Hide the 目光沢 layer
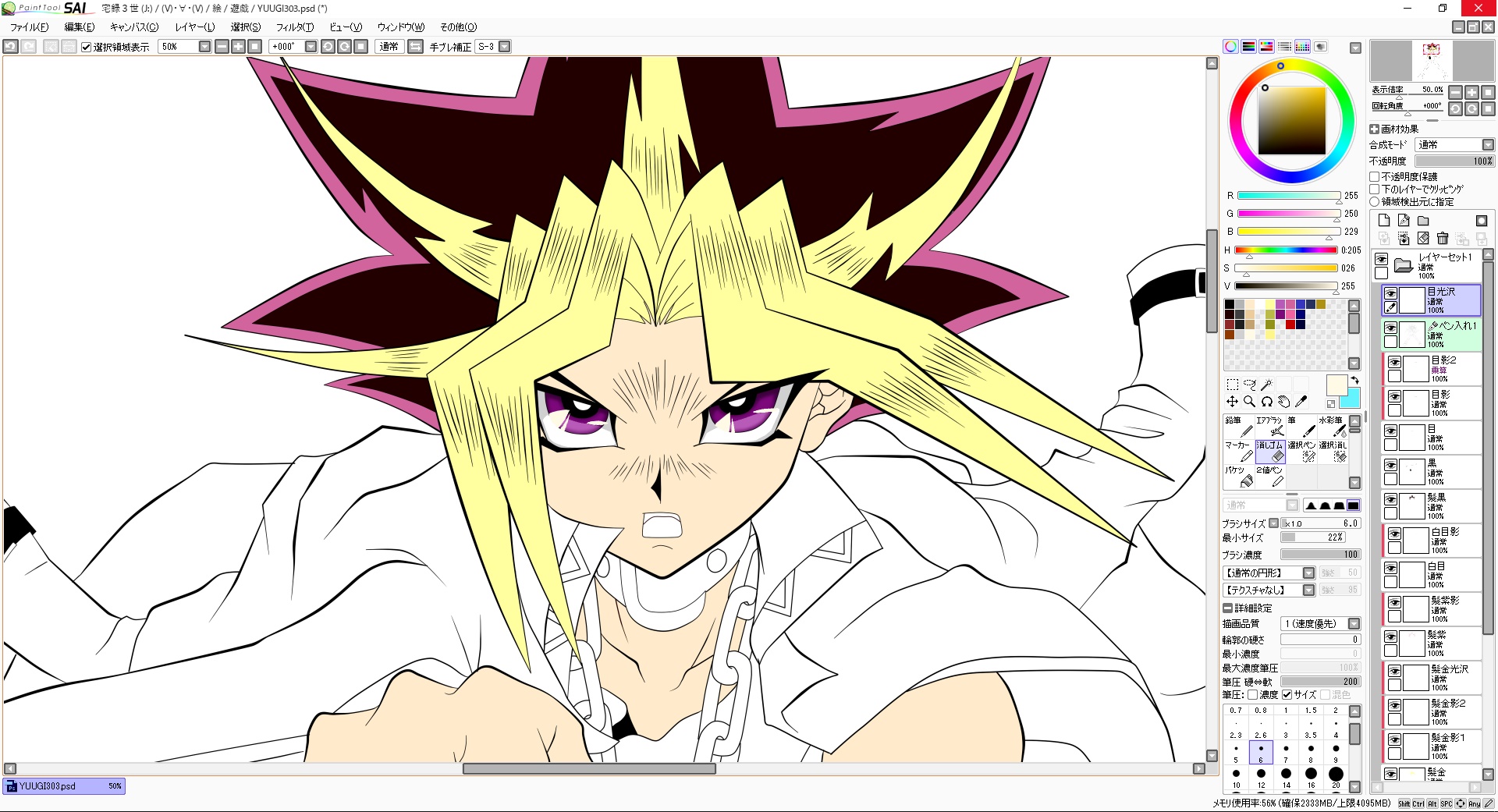The image size is (1498, 812). click(x=1391, y=293)
